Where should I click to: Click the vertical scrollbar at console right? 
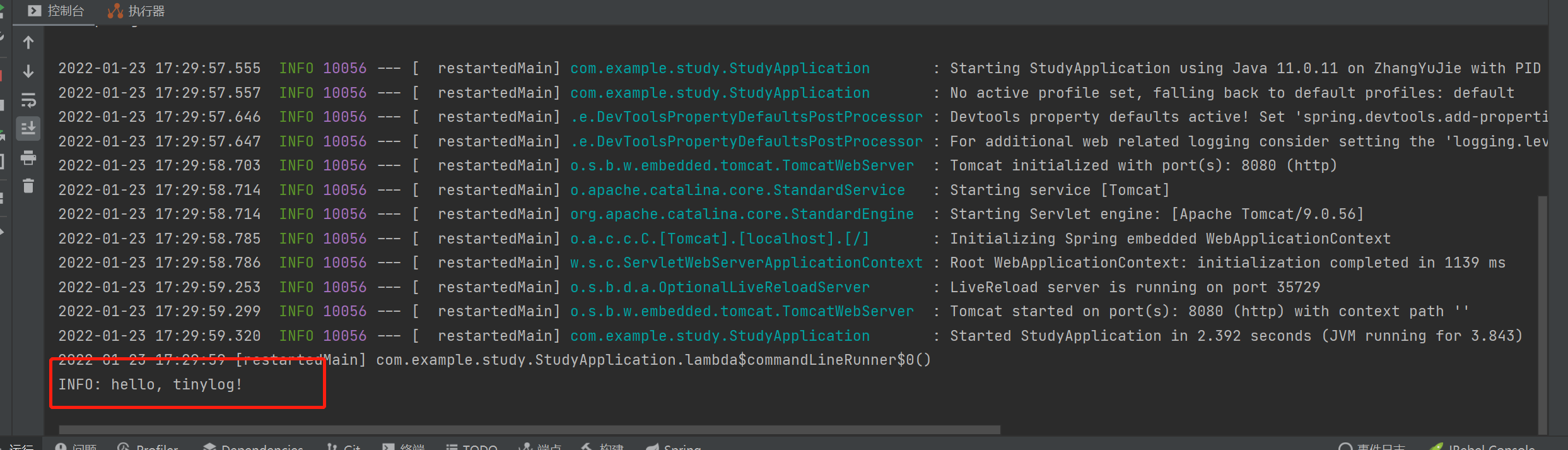(x=1542, y=314)
